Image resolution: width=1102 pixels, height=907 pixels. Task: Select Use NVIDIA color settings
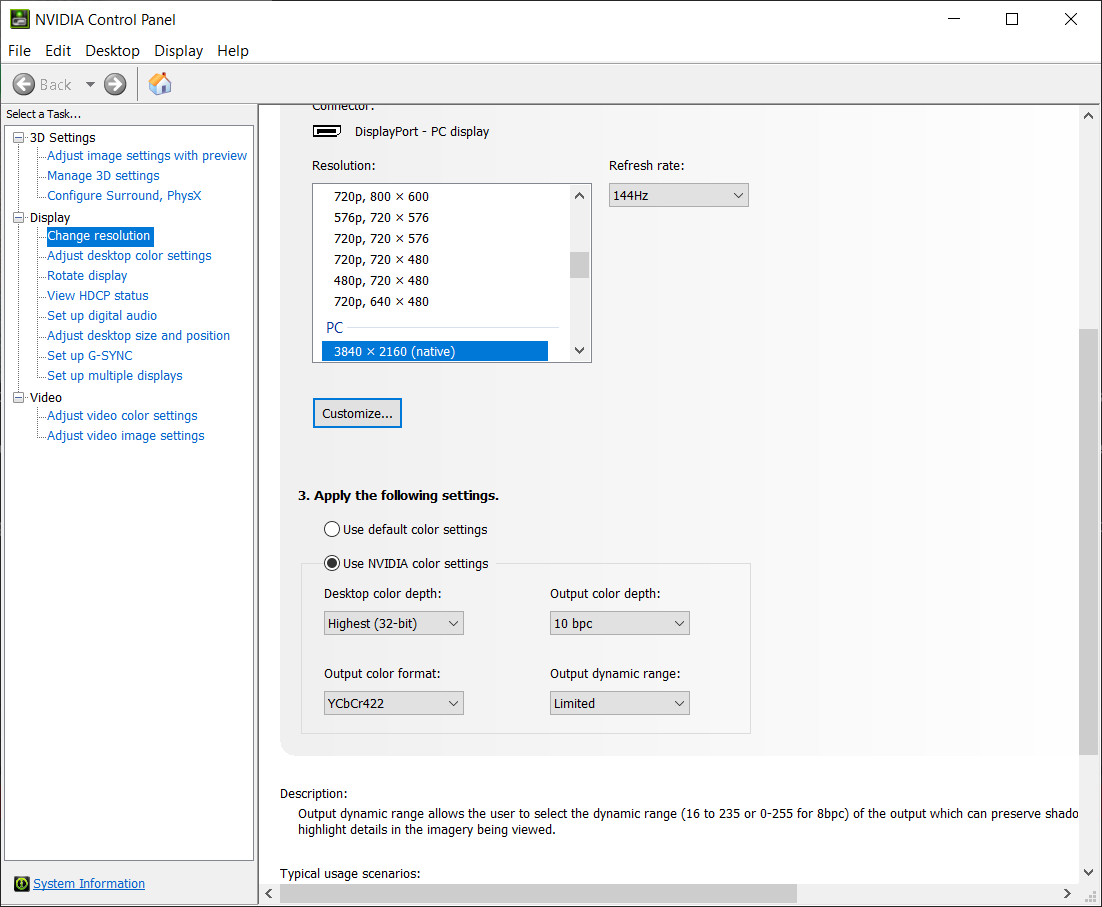(x=332, y=563)
